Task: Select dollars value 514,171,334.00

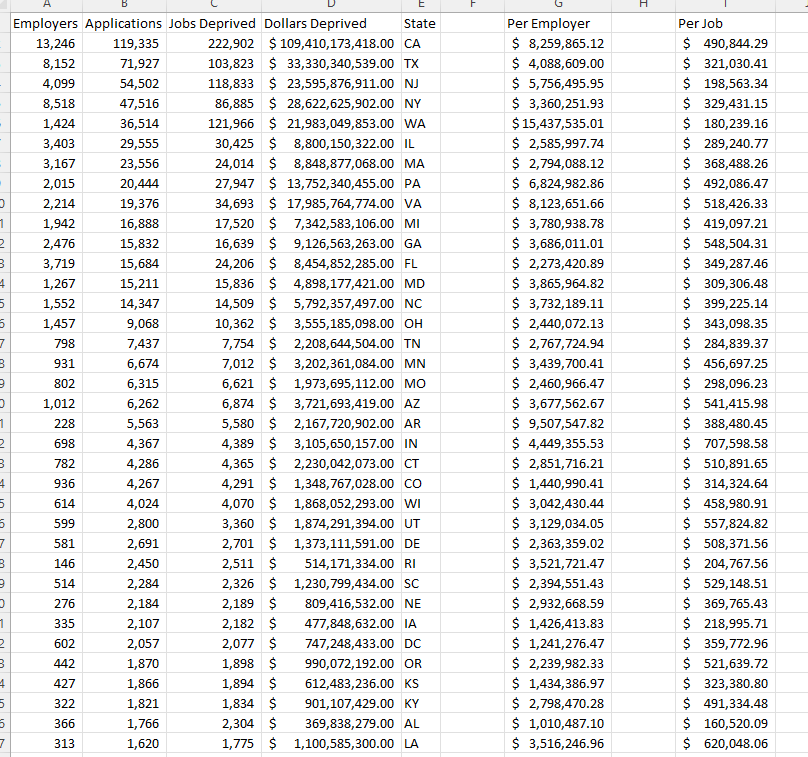Action: pyautogui.click(x=331, y=564)
